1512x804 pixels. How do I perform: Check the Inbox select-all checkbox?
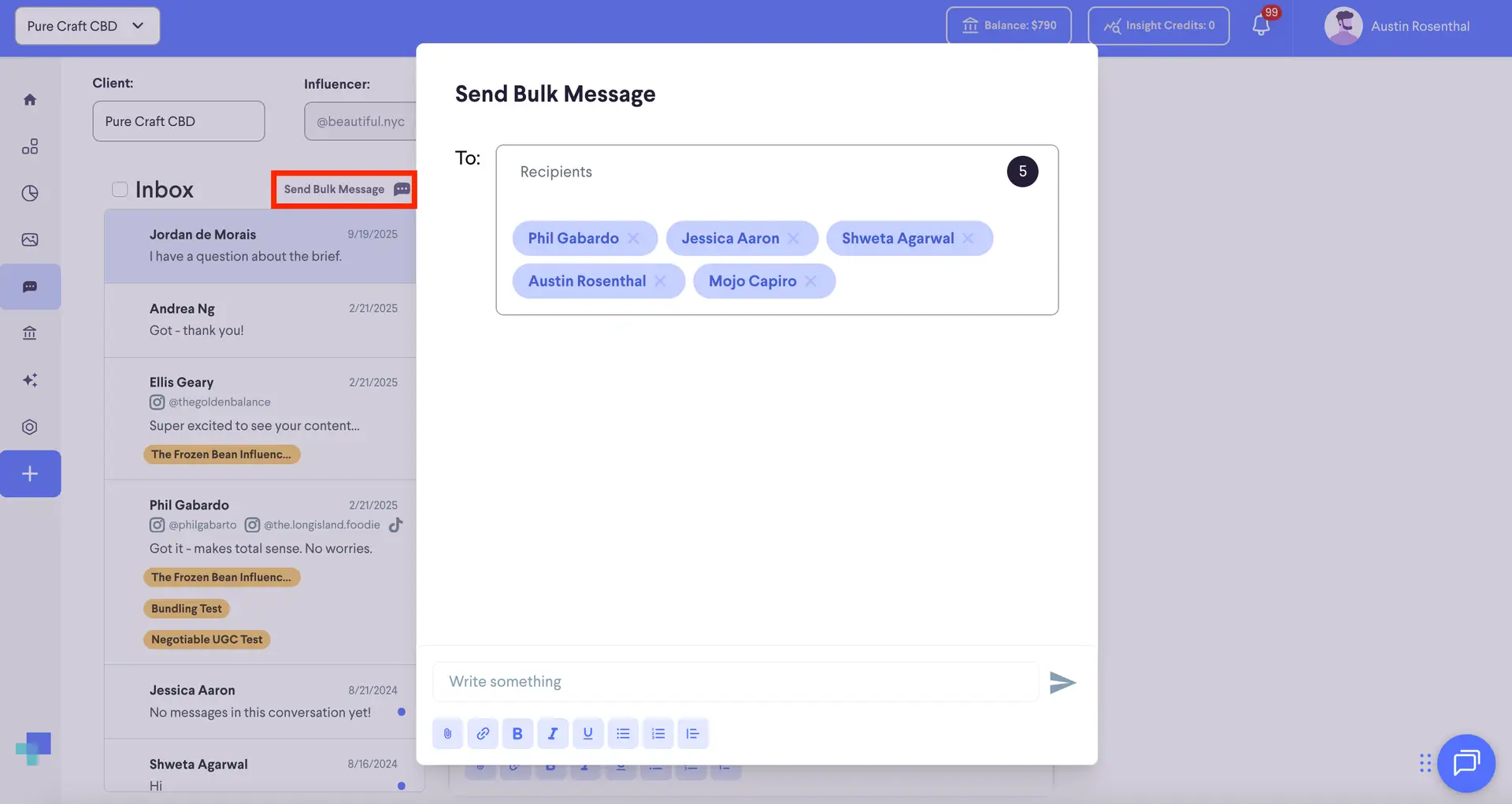coord(119,189)
